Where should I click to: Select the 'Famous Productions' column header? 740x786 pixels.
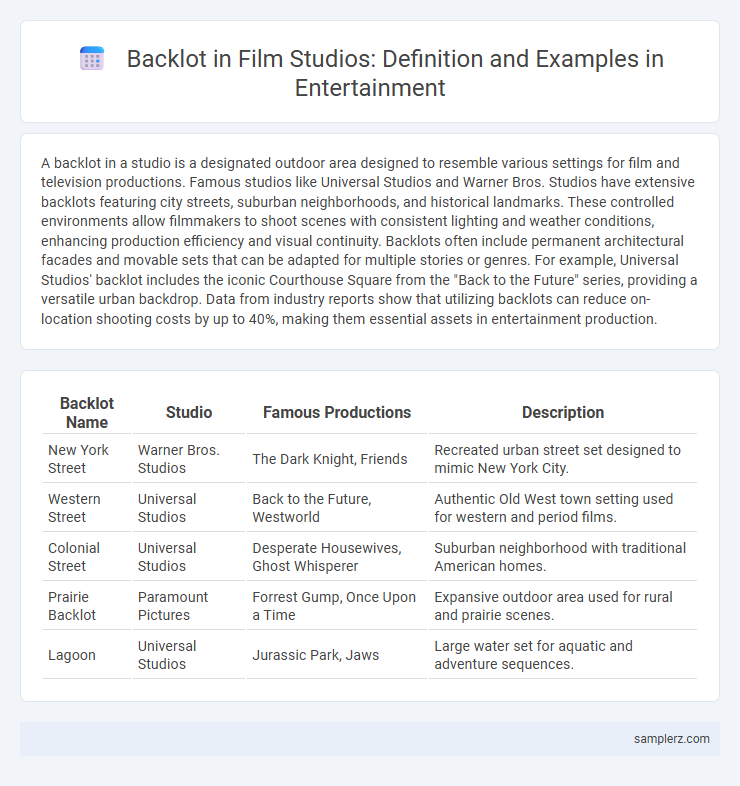pyautogui.click(x=337, y=413)
